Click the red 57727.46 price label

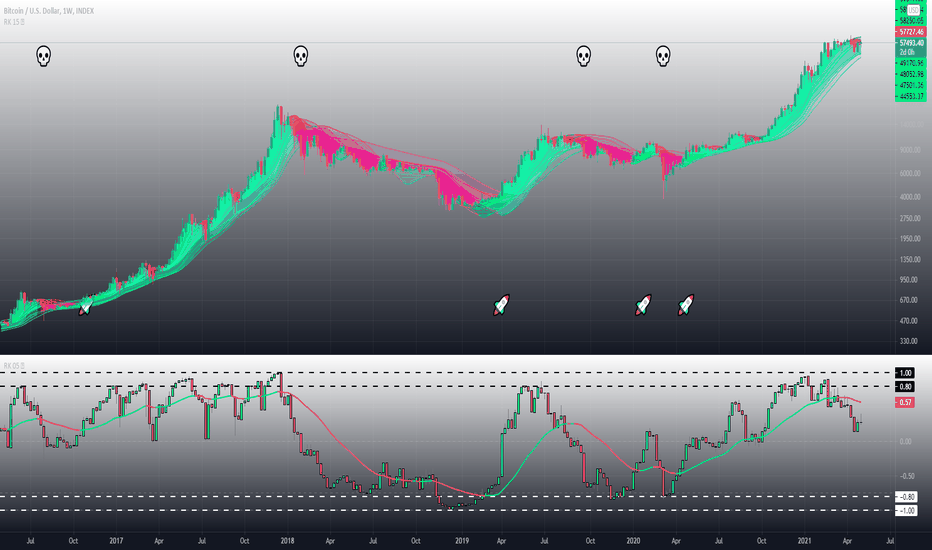[x=911, y=32]
